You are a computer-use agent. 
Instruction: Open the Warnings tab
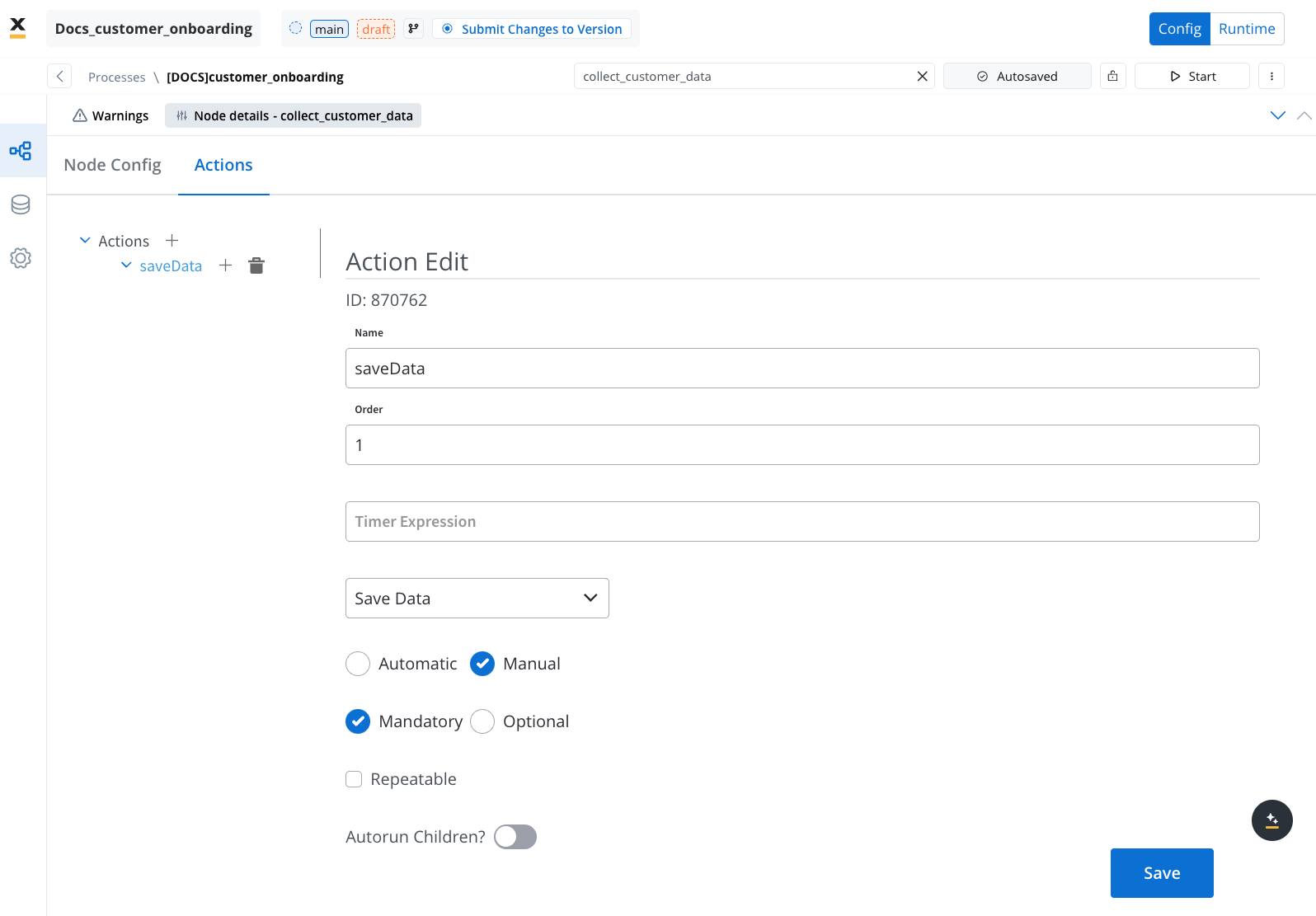(x=110, y=115)
